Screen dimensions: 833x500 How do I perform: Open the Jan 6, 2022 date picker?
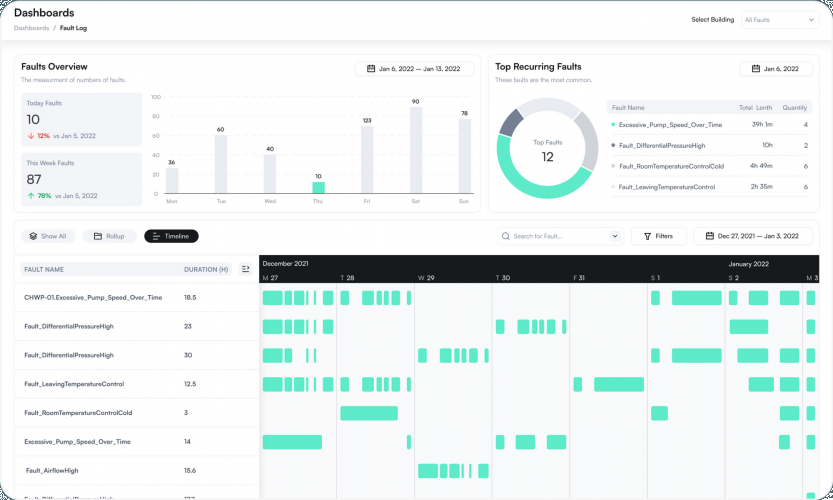tap(776, 69)
